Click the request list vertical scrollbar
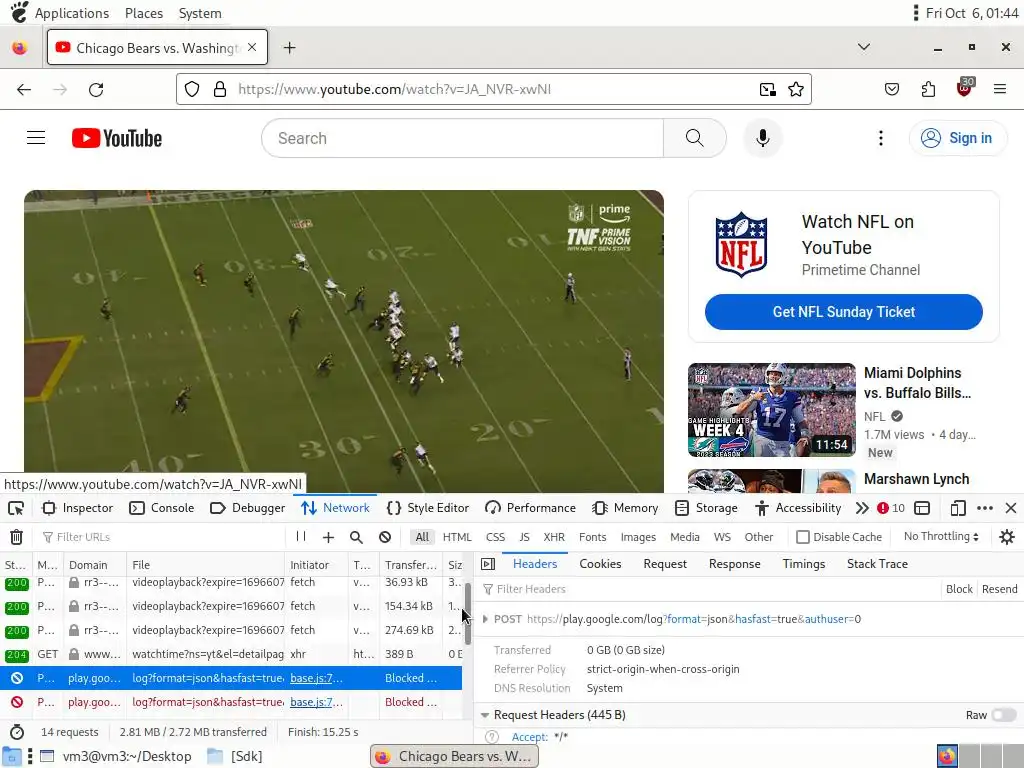The width and height of the screenshot is (1024, 768). 468,614
